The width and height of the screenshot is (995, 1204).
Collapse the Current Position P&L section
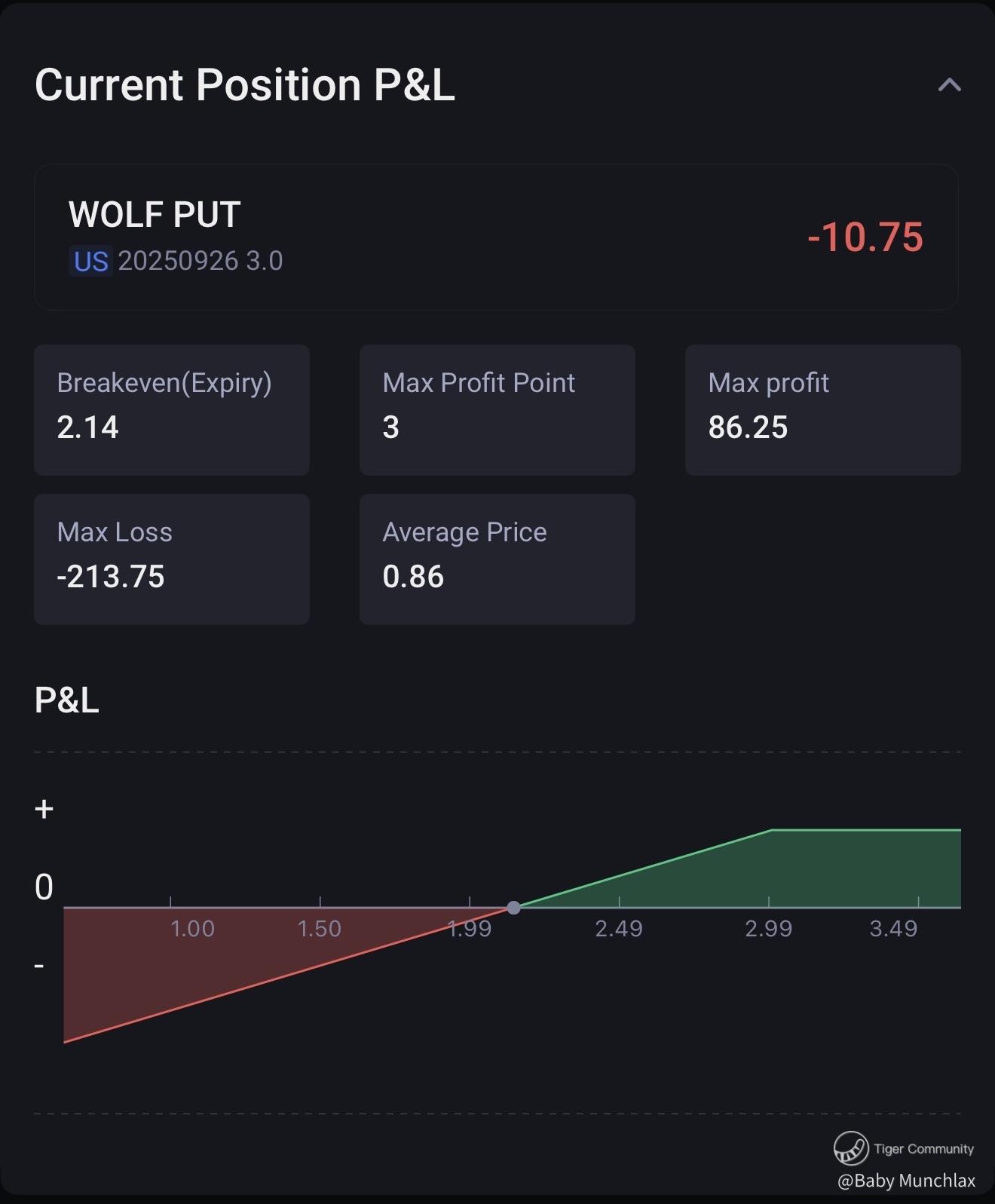[x=949, y=85]
